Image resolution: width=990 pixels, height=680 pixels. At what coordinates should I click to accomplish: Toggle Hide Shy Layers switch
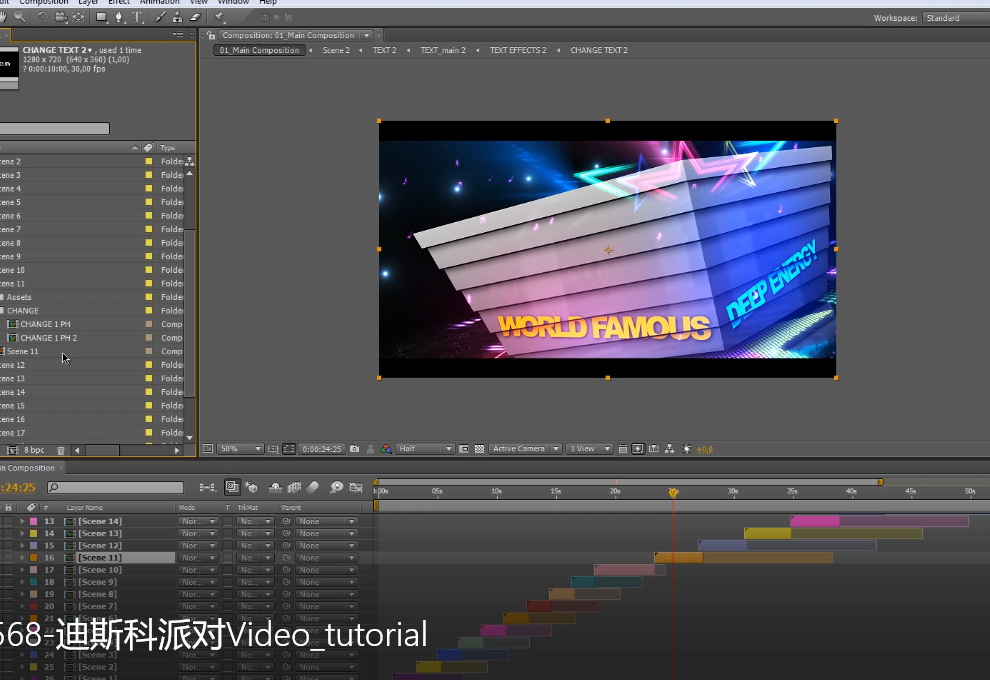point(275,487)
